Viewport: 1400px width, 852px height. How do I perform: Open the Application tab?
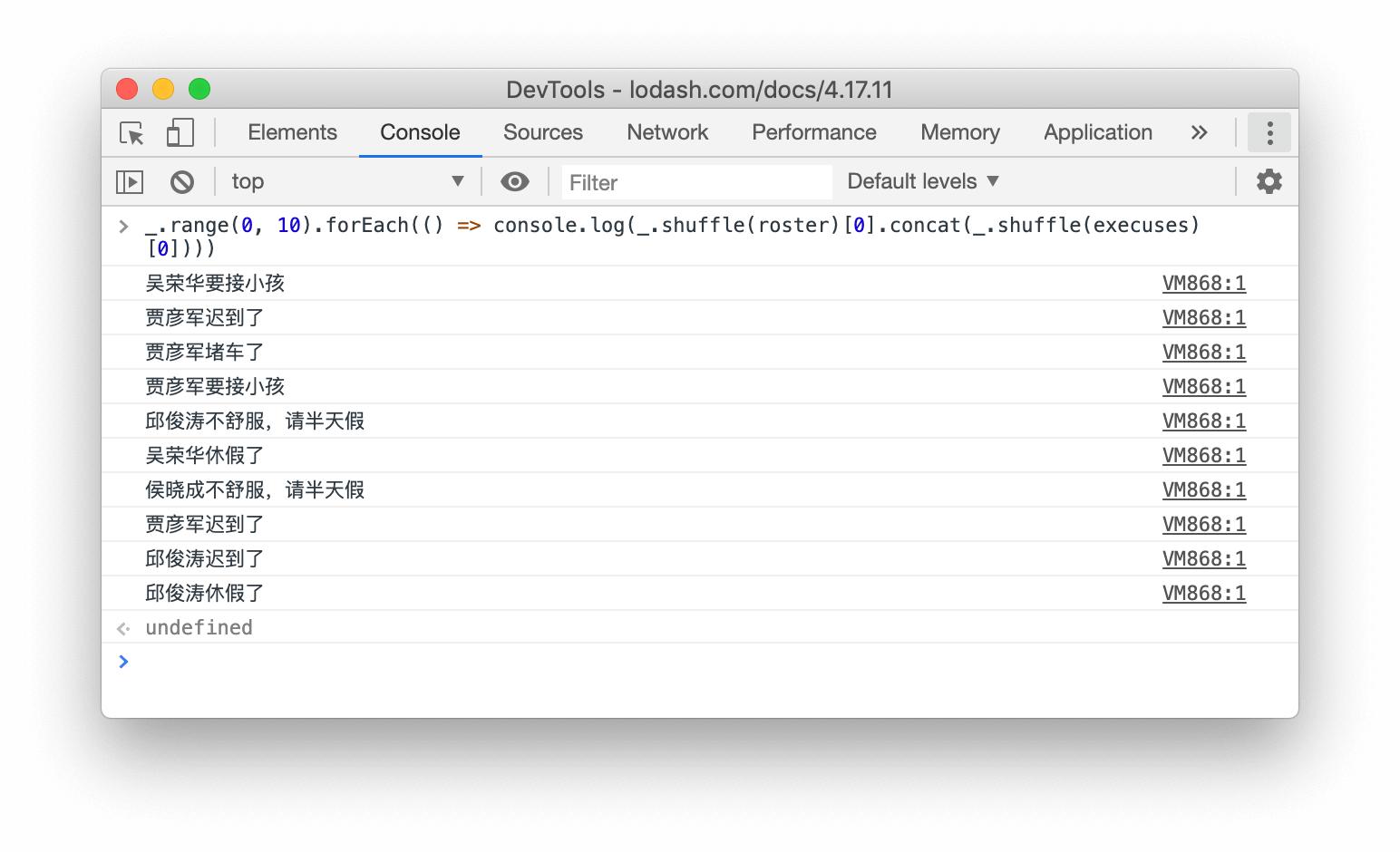tap(1098, 132)
